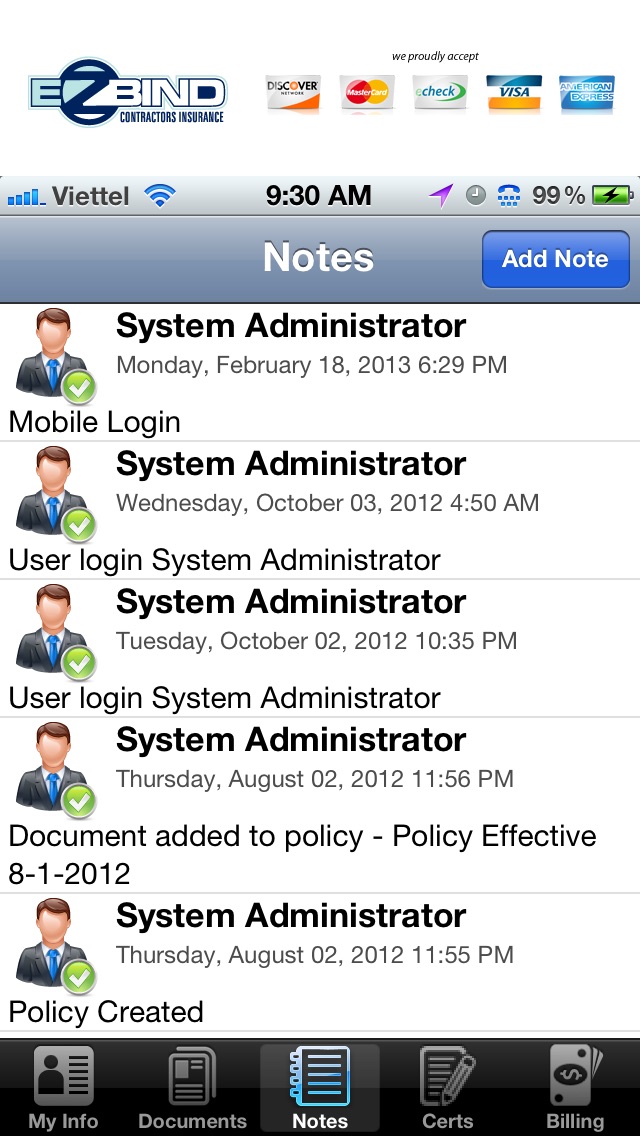Tap the MasterCard icon
This screenshot has height=1136, width=640.
click(365, 93)
